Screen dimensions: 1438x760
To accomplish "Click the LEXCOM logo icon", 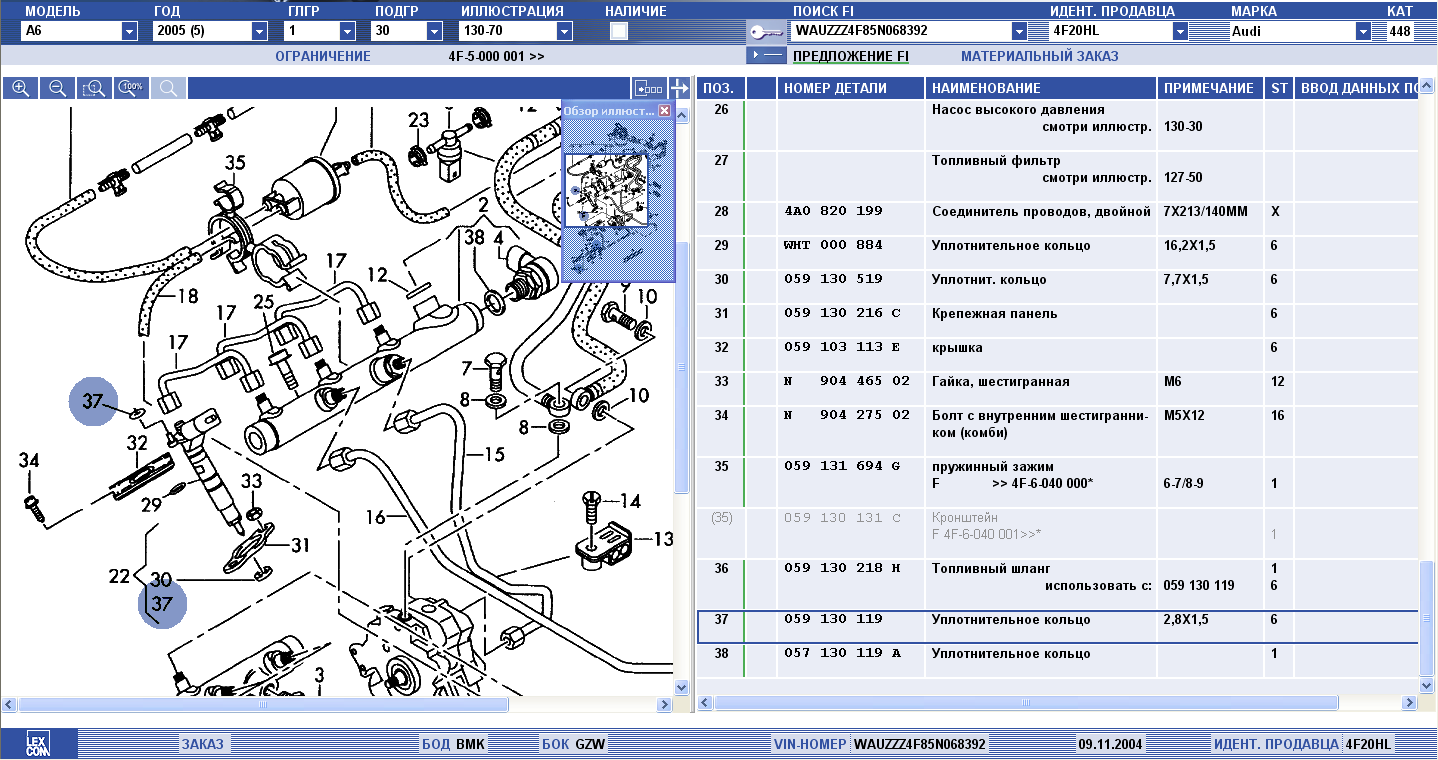I will point(38,744).
